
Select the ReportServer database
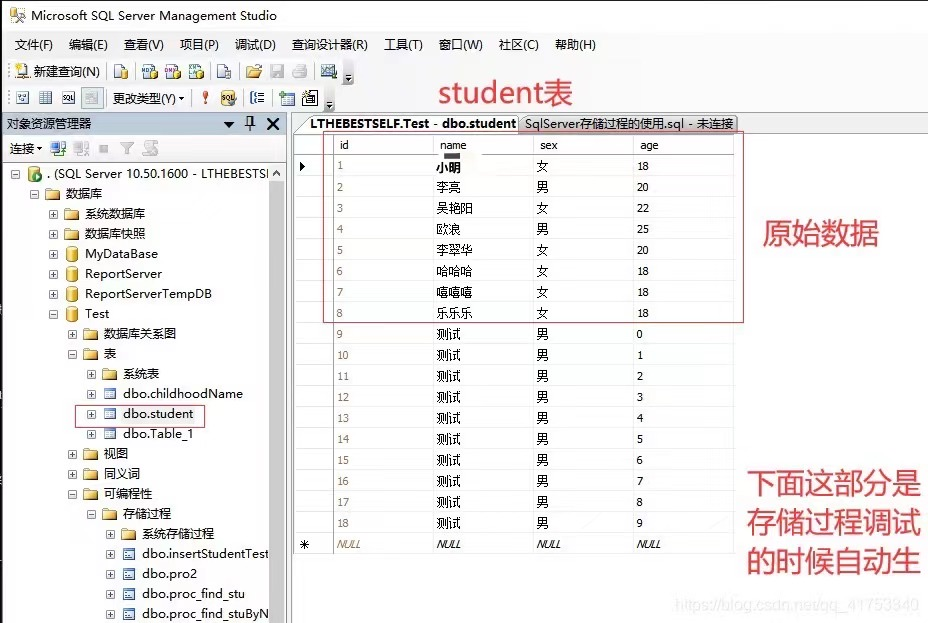[123, 274]
